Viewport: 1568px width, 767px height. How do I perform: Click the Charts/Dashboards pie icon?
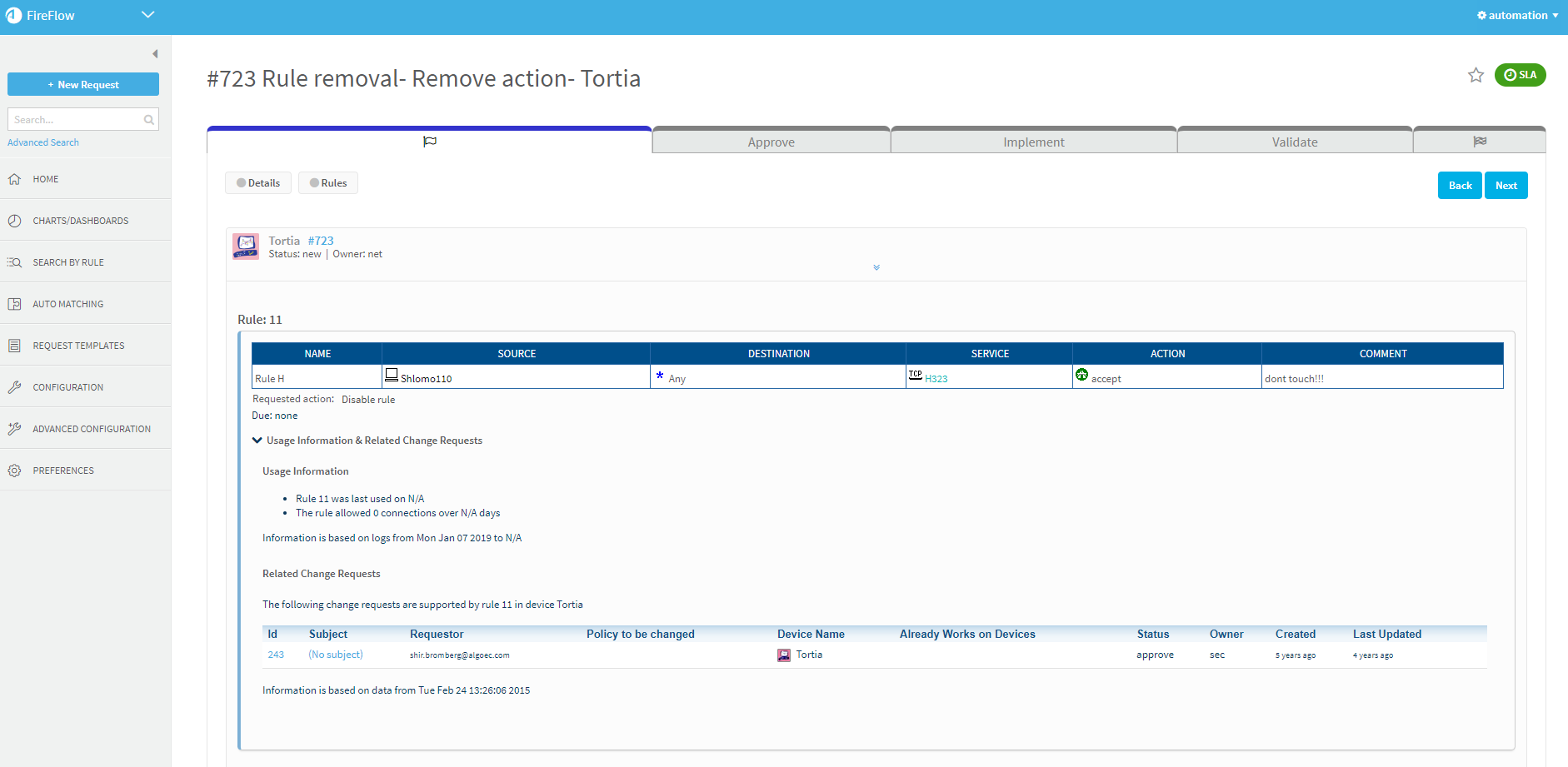tap(14, 221)
